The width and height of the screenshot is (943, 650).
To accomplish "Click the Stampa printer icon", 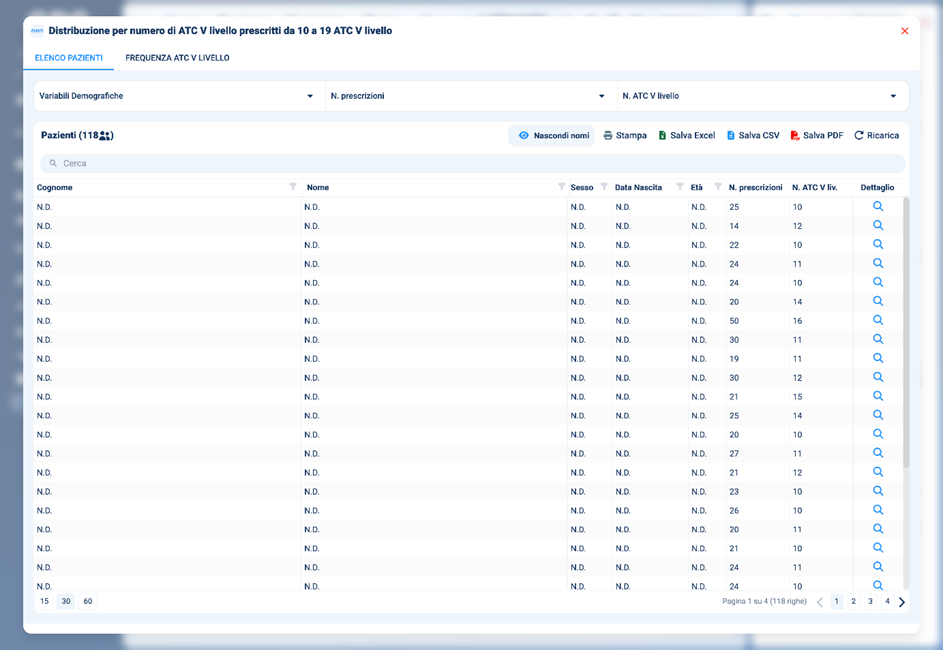I will tap(608, 136).
